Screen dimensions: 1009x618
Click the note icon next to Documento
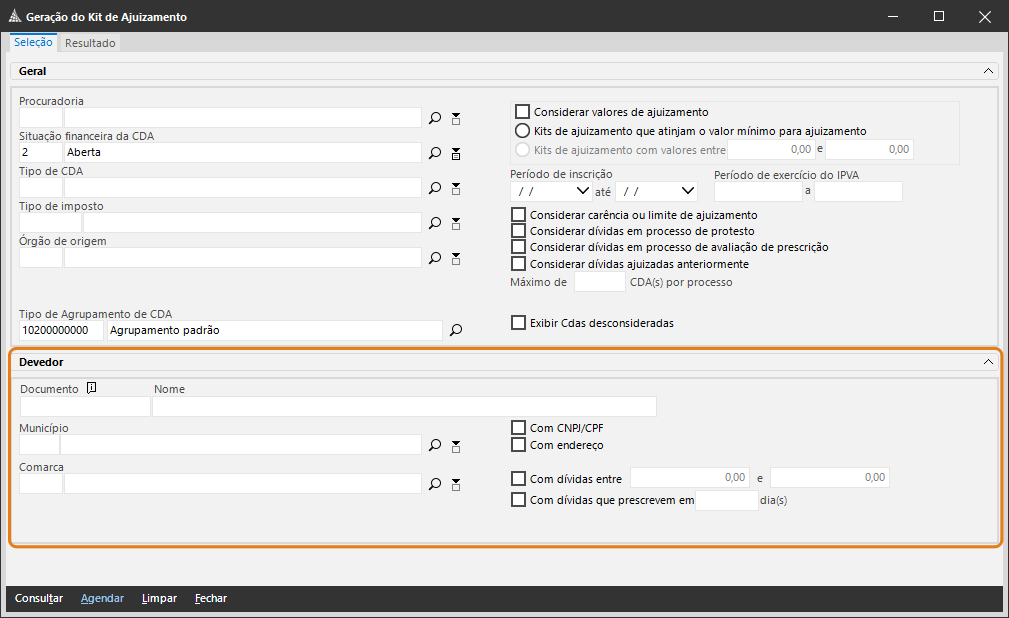pos(91,389)
